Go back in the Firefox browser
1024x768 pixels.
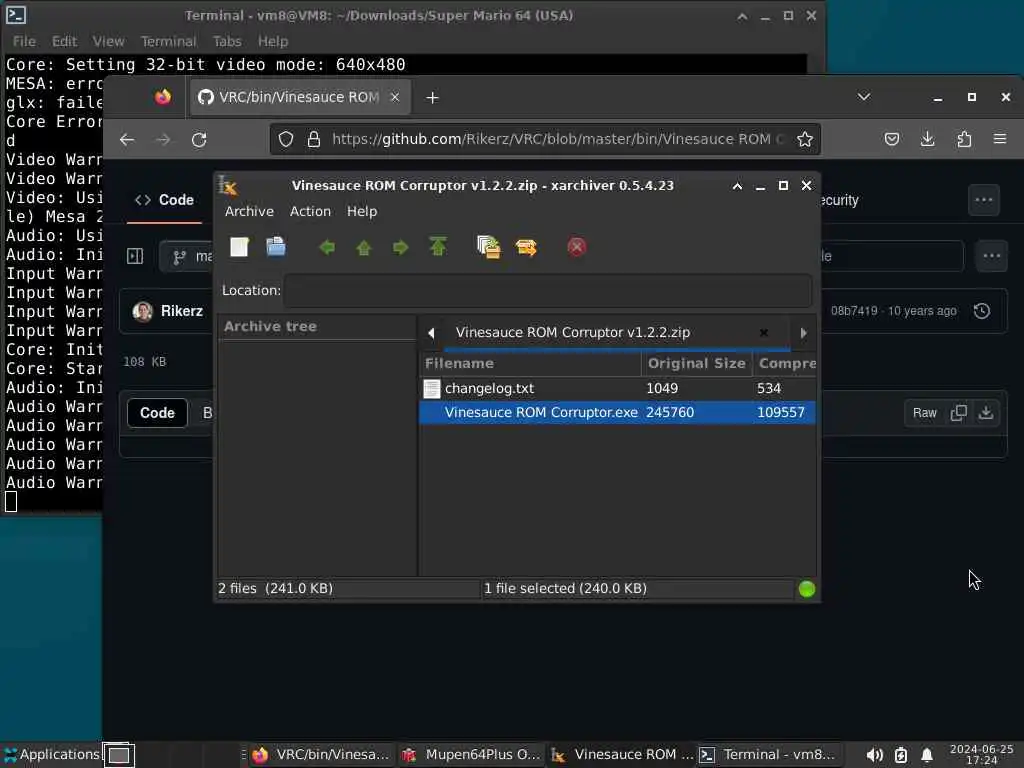127,139
